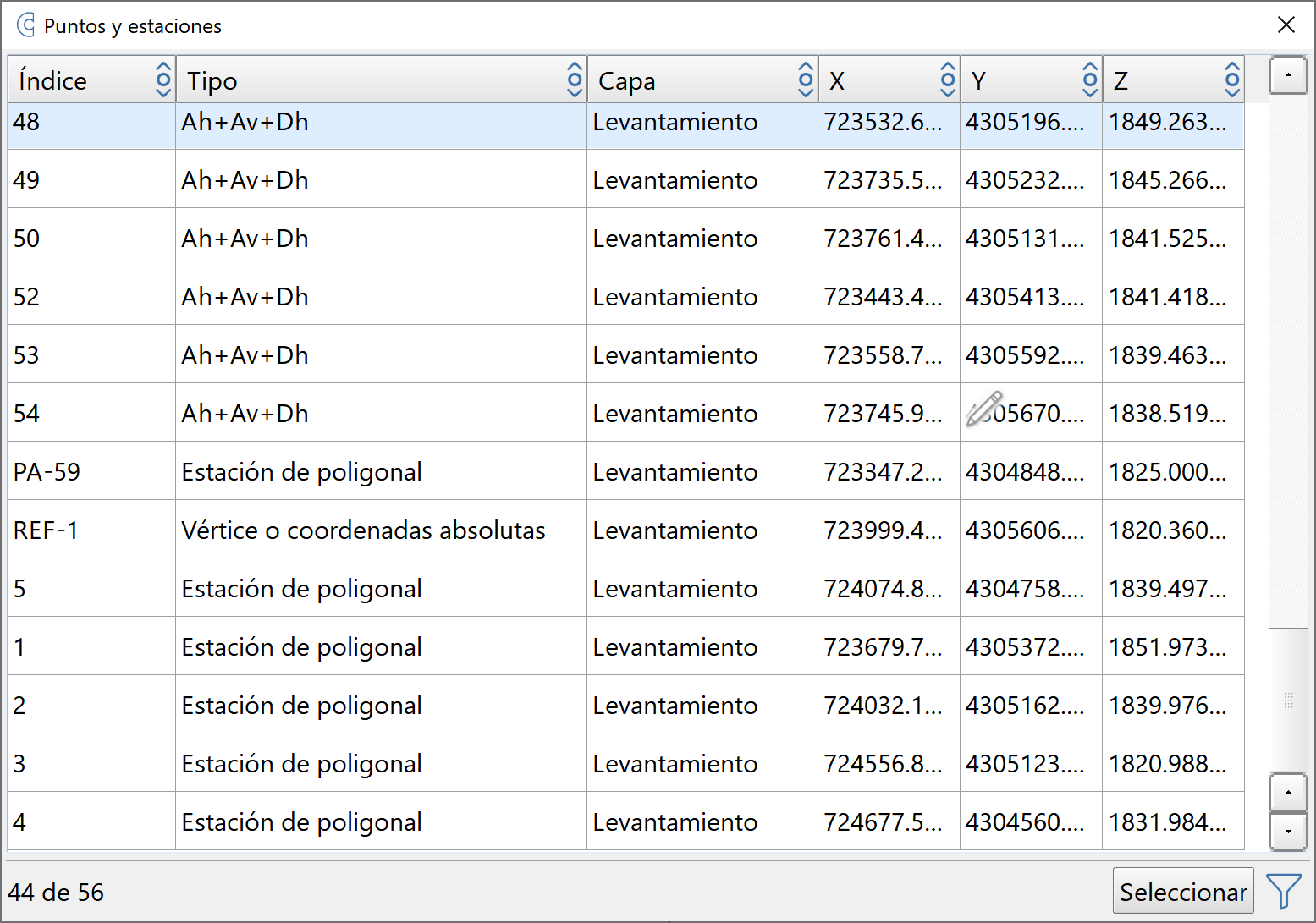The height and width of the screenshot is (923, 1316).
Task: Click the '44 de 56' status text
Action: click(56, 892)
